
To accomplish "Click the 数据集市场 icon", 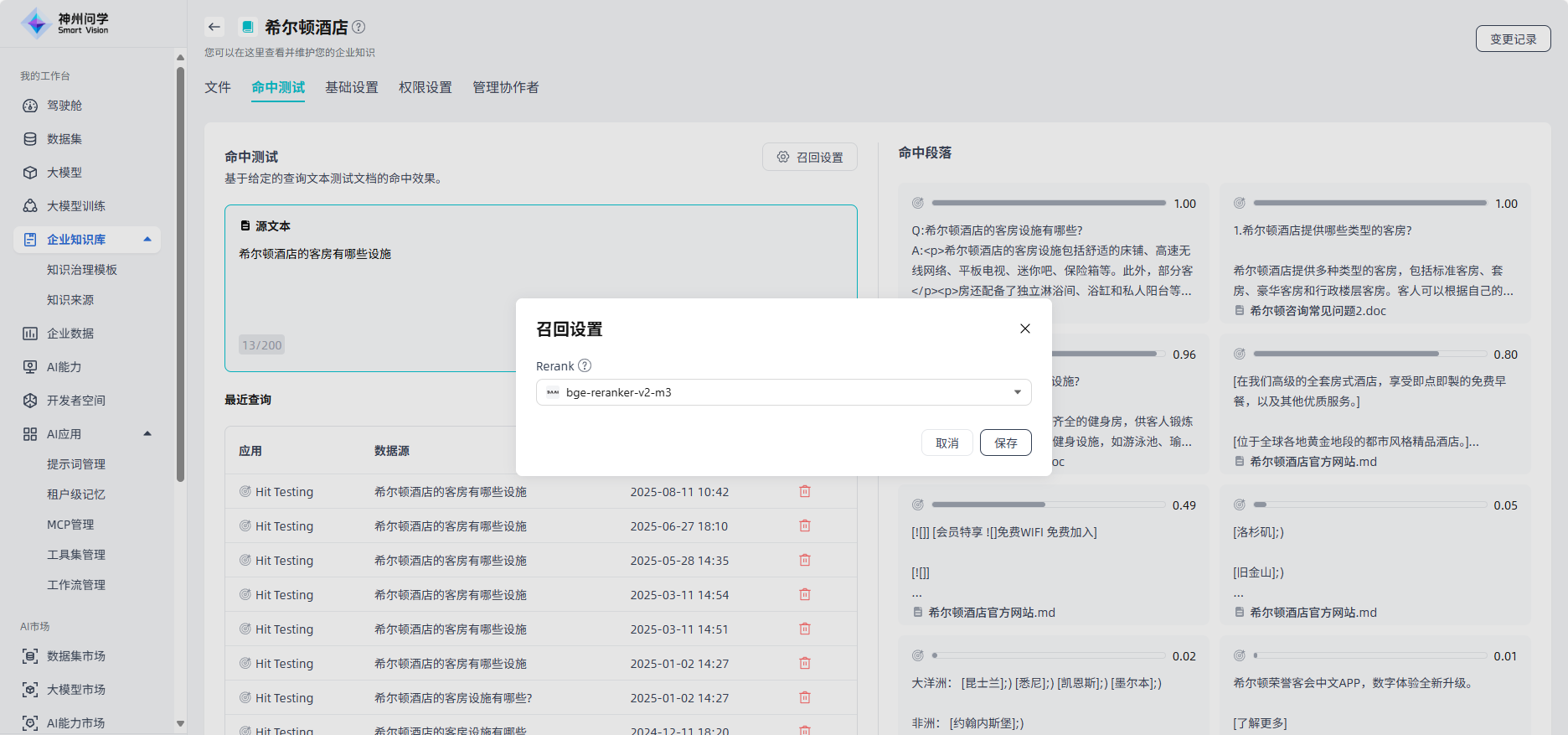I will coord(30,656).
